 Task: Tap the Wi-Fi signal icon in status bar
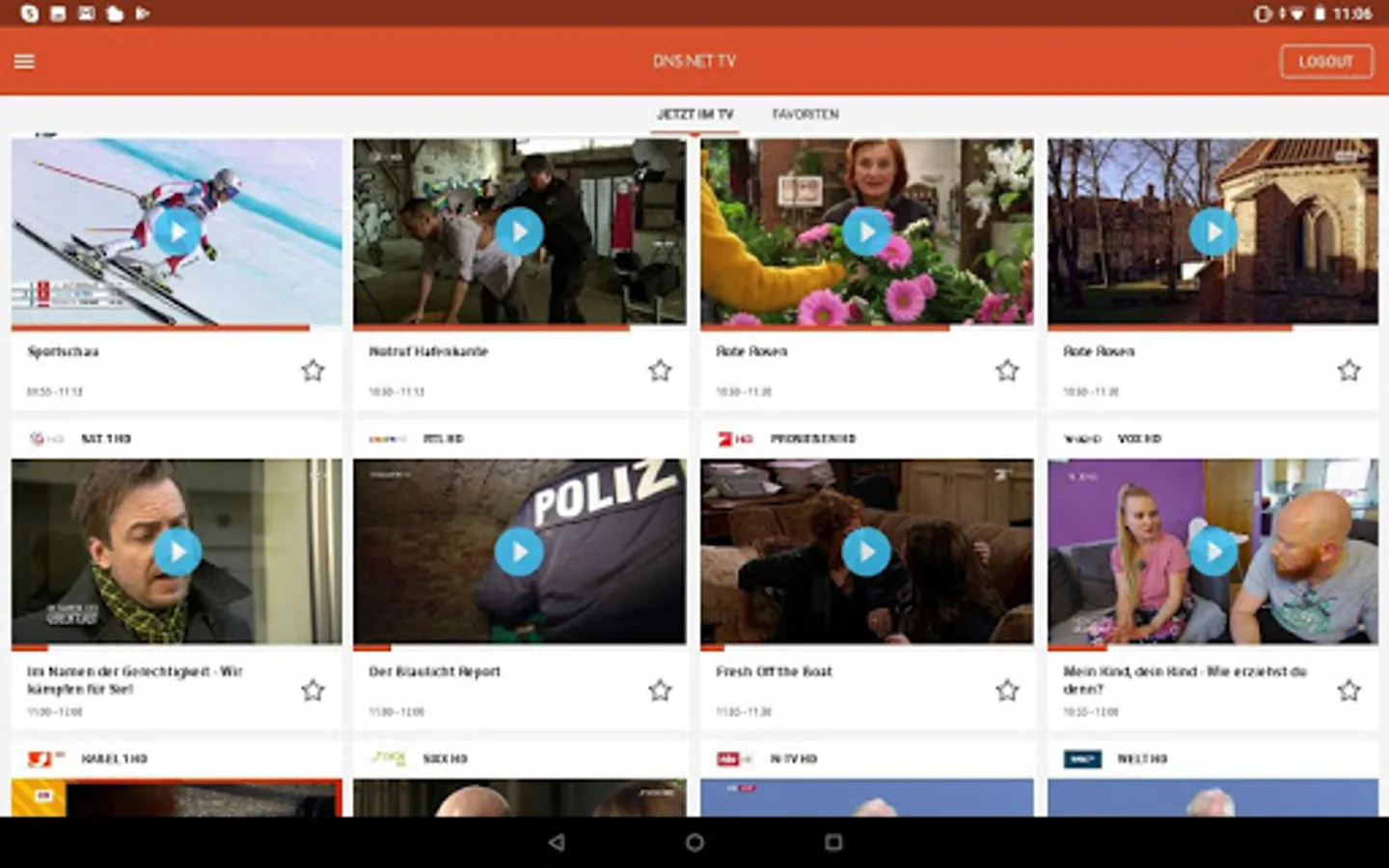[x=1297, y=14]
